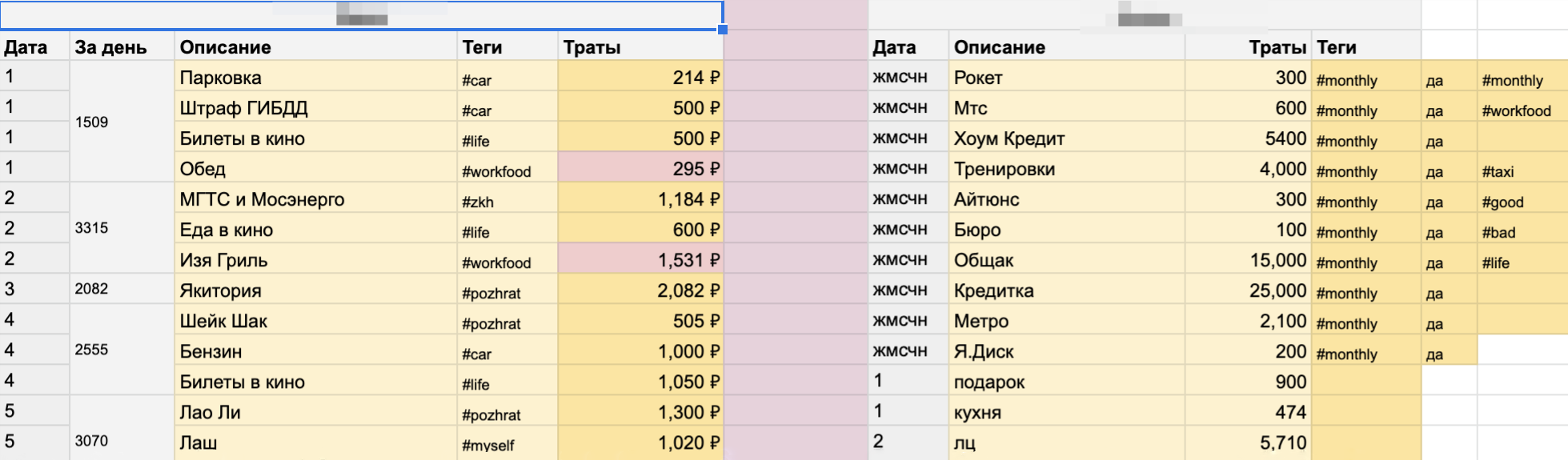Image resolution: width=1568 pixels, height=460 pixels.
Task: Click the selected empty cell above left table
Action: tap(362, 15)
